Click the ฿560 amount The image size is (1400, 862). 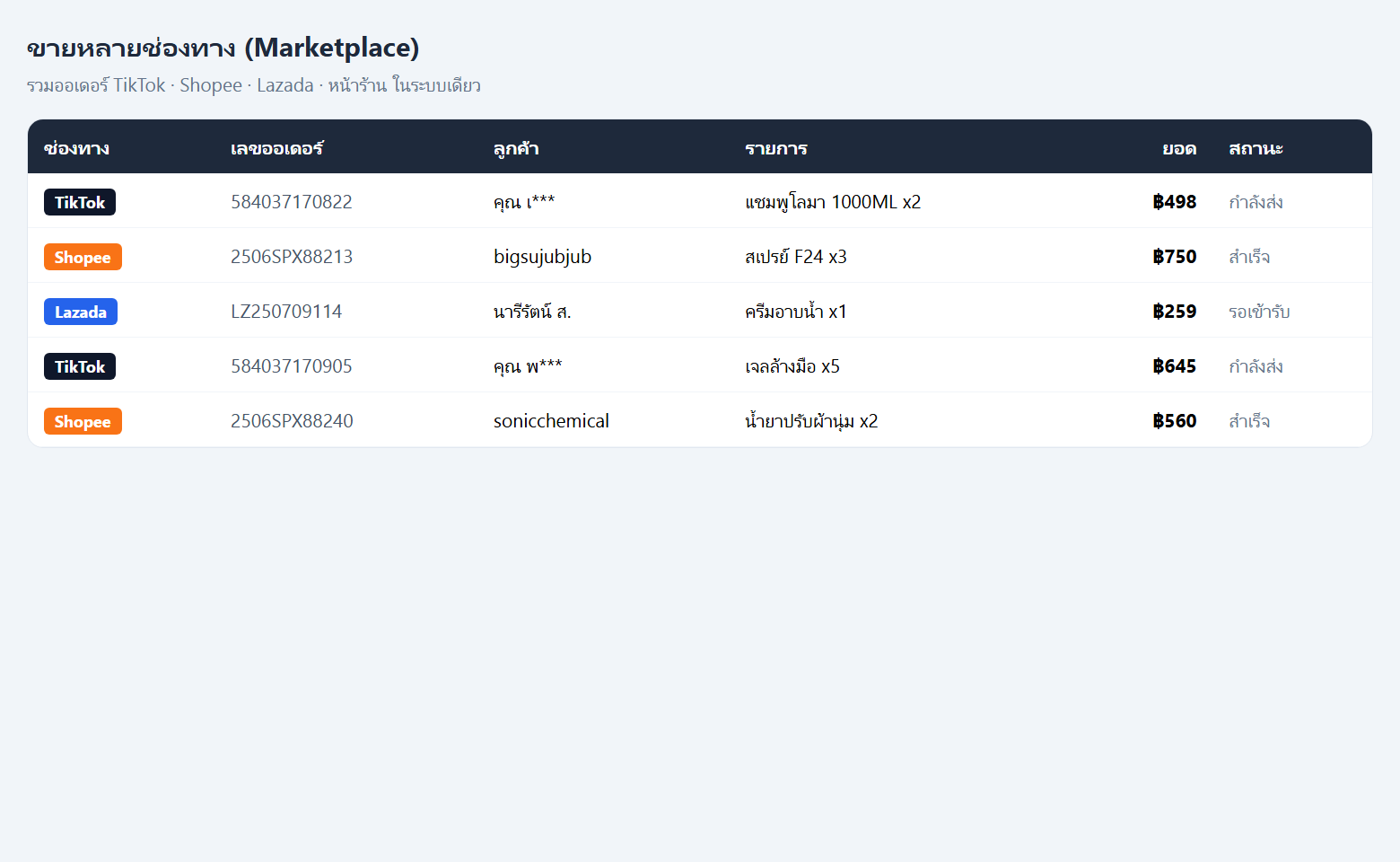pos(1175,421)
